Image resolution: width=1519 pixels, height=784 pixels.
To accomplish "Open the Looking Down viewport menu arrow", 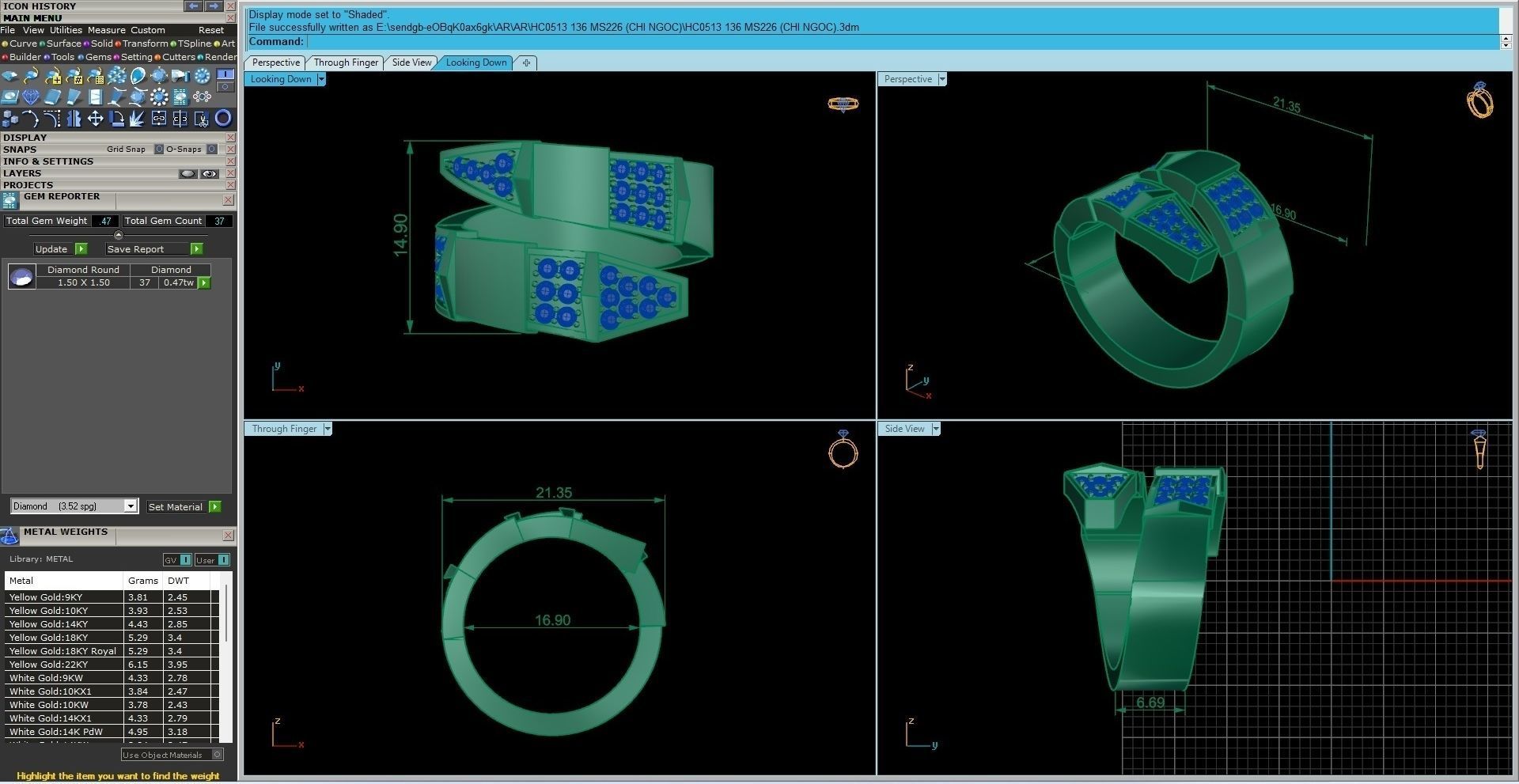I will point(321,79).
